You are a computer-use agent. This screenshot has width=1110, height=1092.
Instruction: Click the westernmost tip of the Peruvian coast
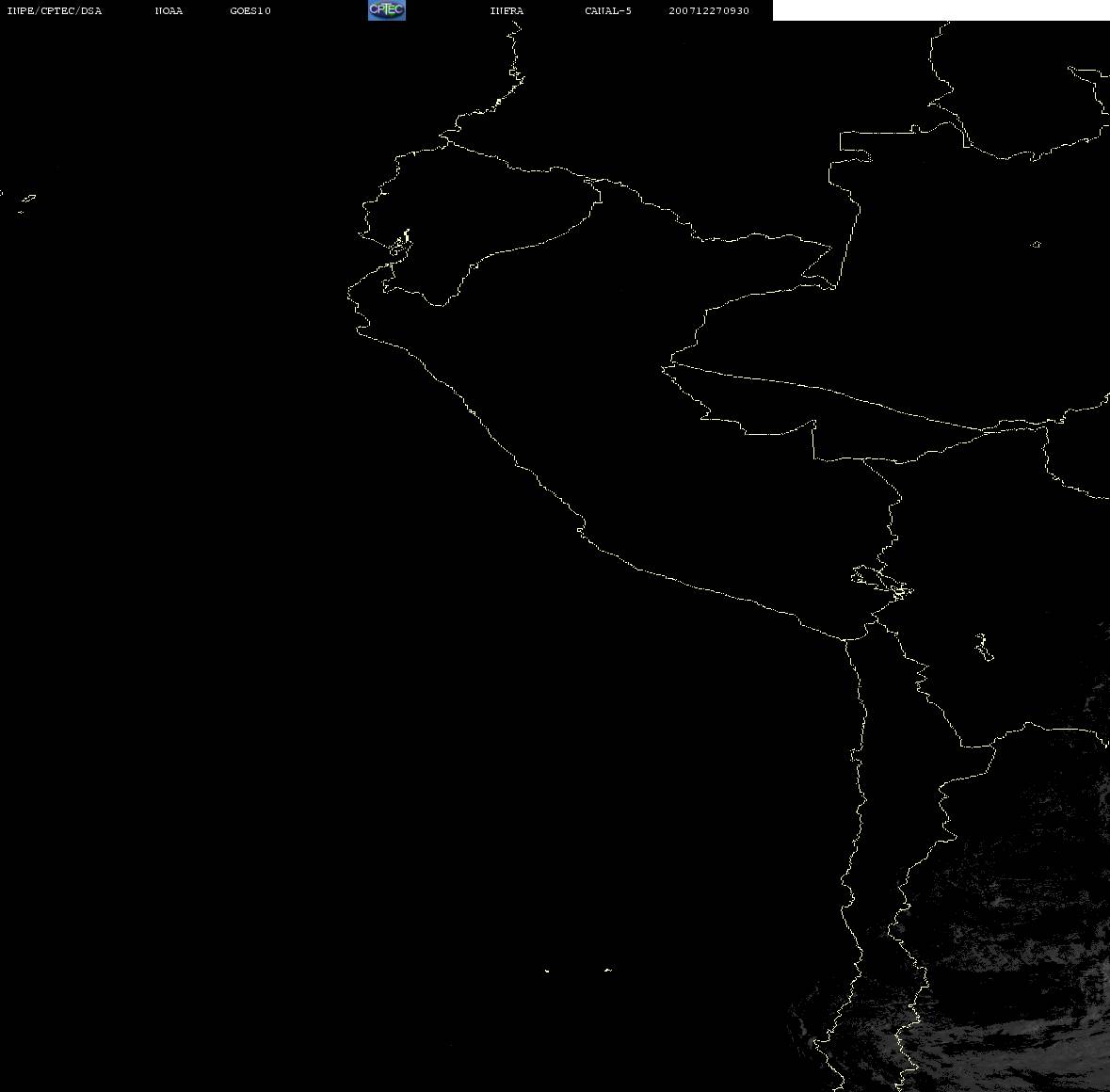pyautogui.click(x=350, y=294)
